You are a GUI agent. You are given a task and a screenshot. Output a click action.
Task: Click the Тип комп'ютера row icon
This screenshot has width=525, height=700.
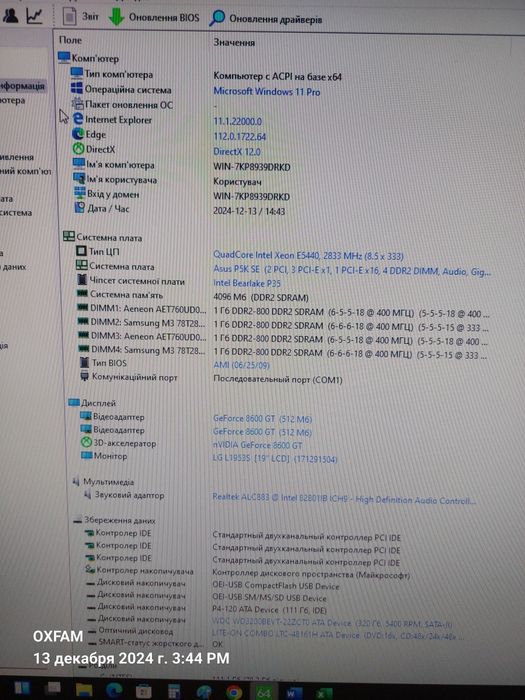pyautogui.click(x=76, y=73)
